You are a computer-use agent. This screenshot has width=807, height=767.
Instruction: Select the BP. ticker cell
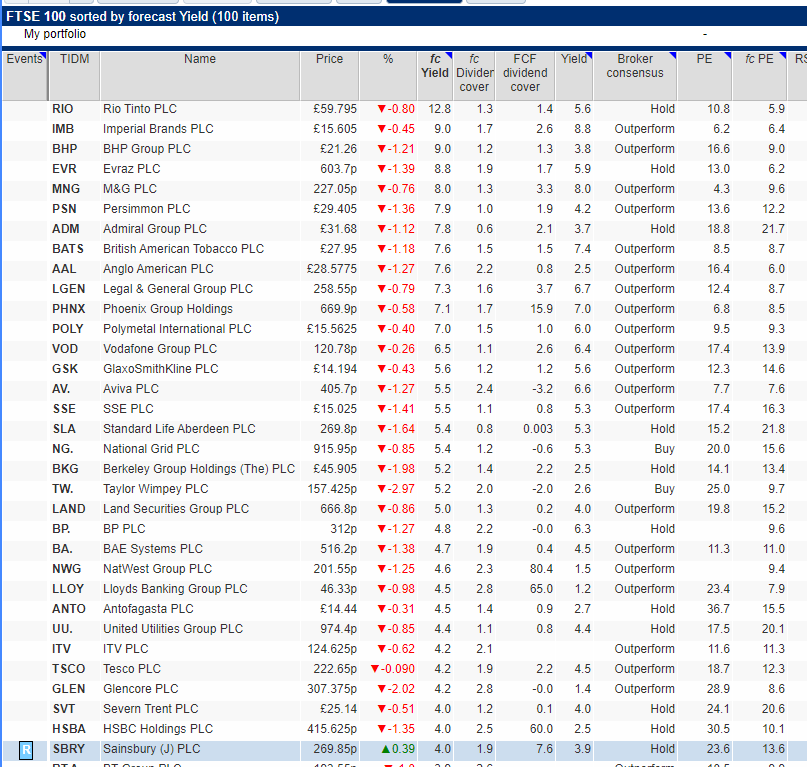click(61, 529)
